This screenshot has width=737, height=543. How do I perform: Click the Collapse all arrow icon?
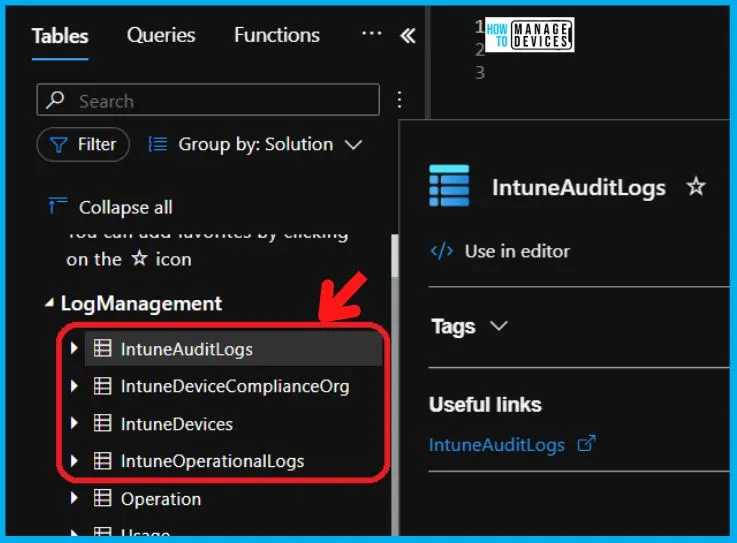tap(57, 206)
